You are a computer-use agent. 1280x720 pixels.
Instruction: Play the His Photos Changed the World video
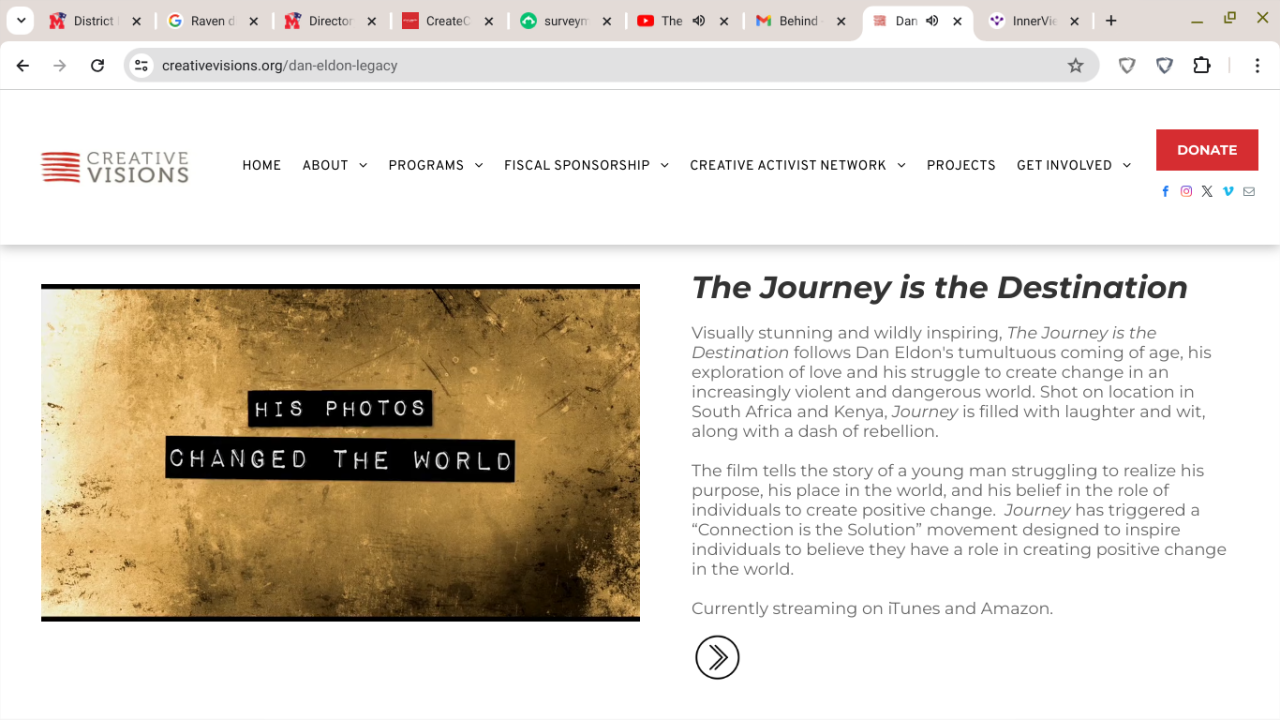340,453
